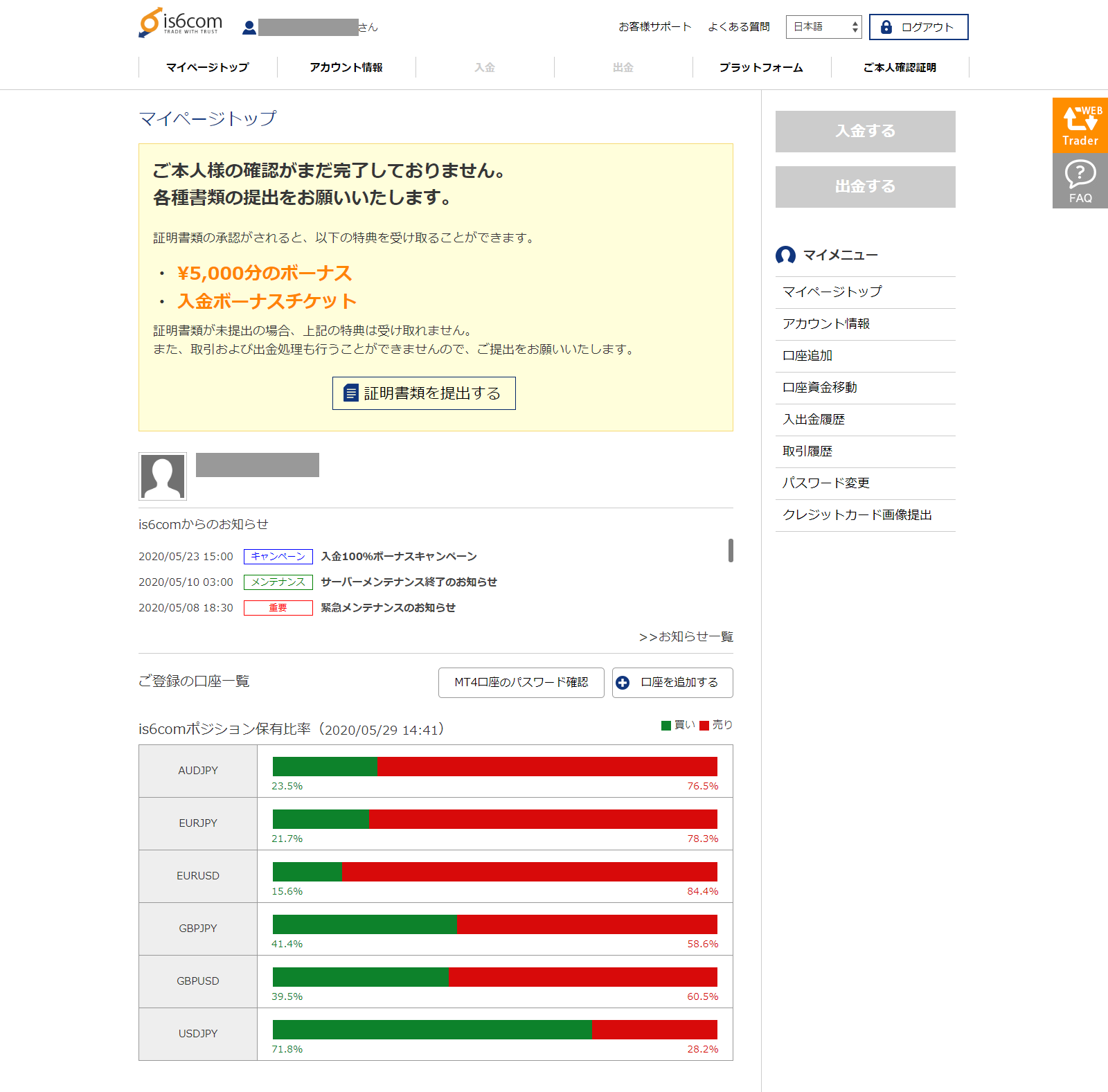
Task: Click MT4口座のパスワード確認 button
Action: point(521,682)
